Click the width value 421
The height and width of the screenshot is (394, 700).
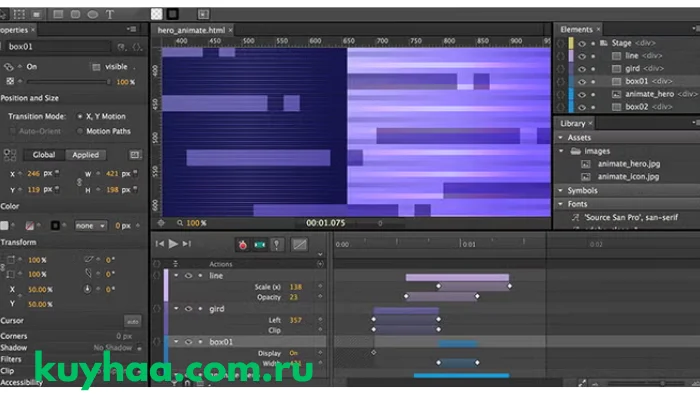[x=112, y=174]
